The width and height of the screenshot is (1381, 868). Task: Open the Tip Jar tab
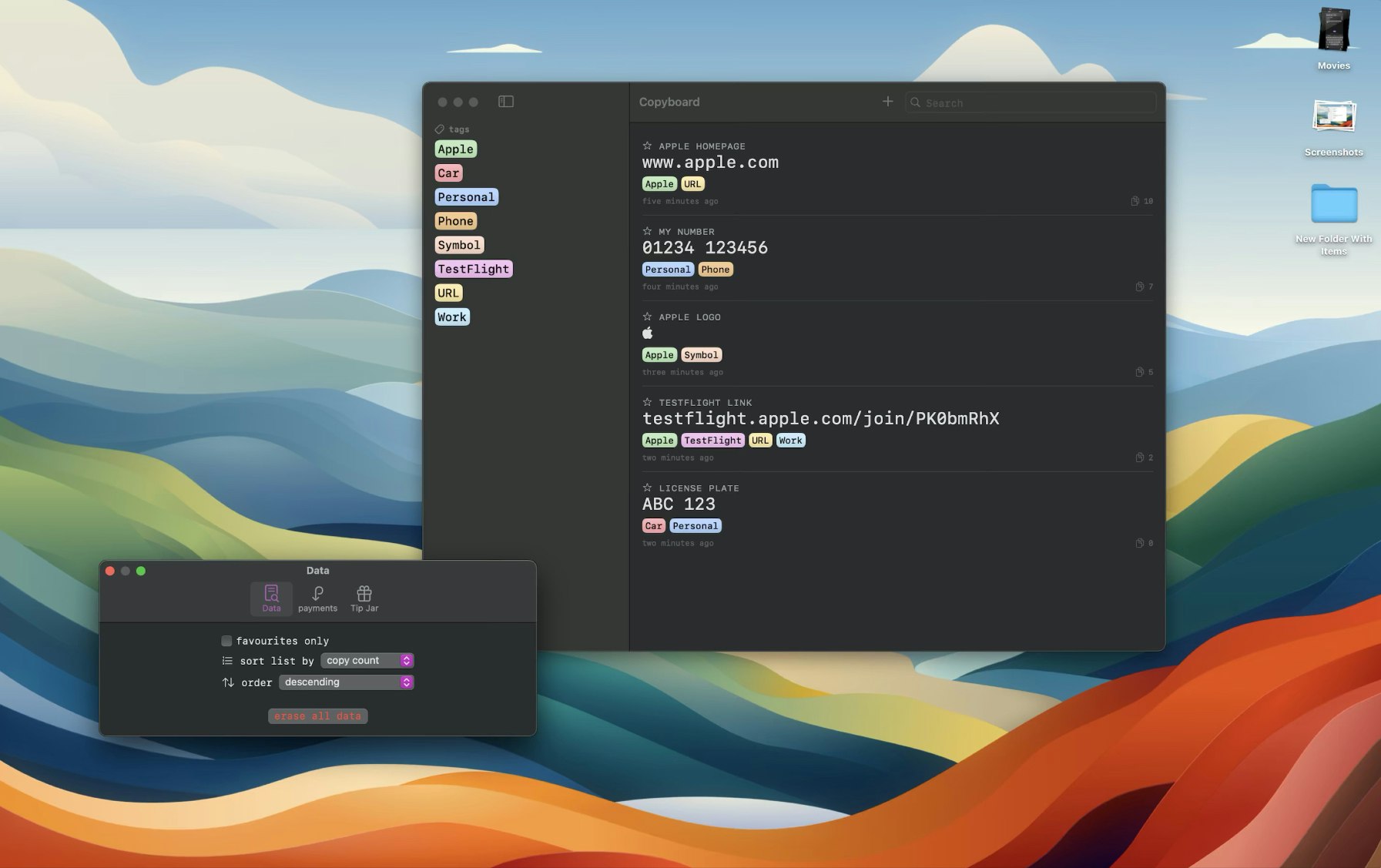pyautogui.click(x=364, y=598)
